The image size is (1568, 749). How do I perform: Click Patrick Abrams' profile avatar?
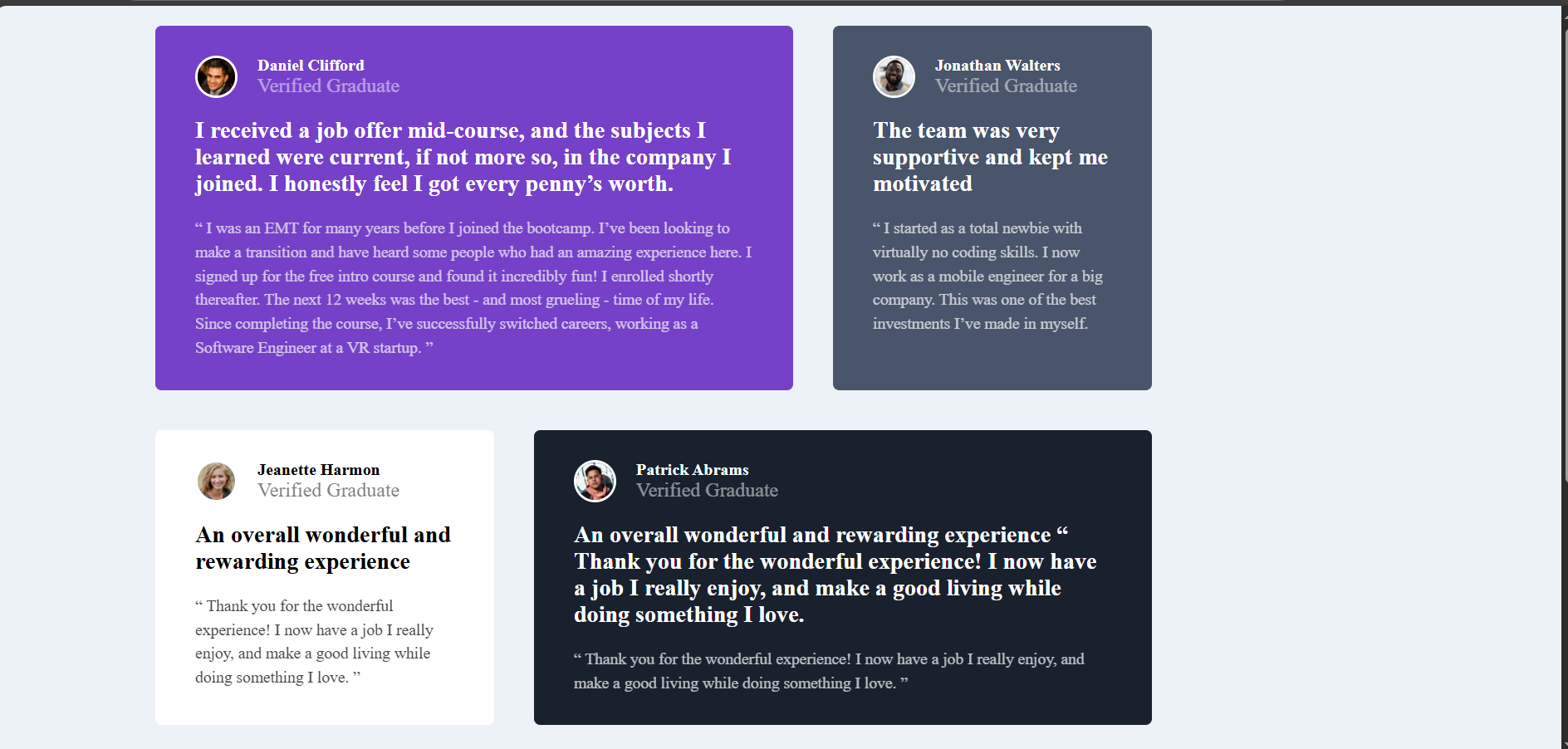pos(595,481)
